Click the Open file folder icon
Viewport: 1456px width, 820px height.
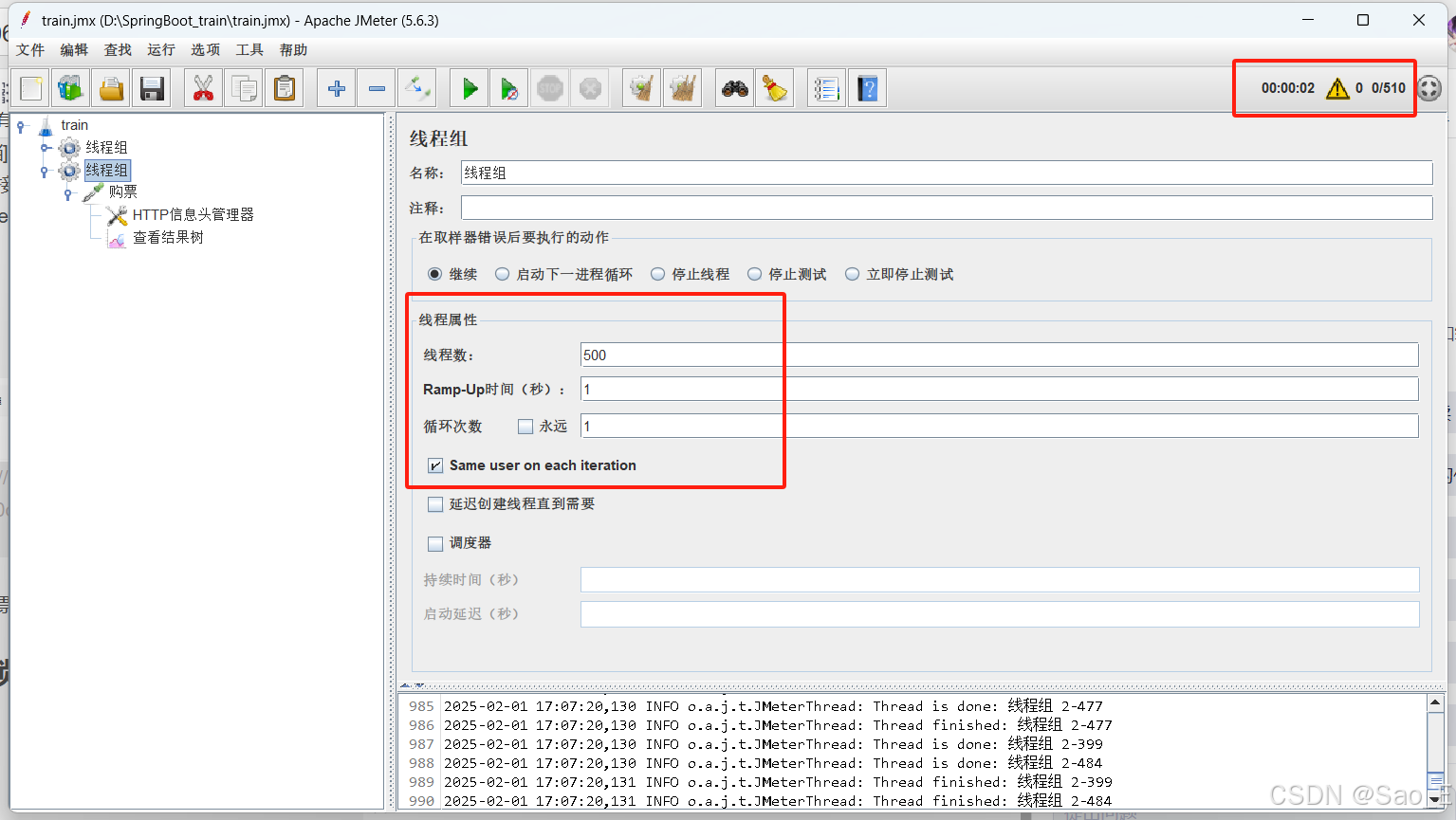click(111, 88)
